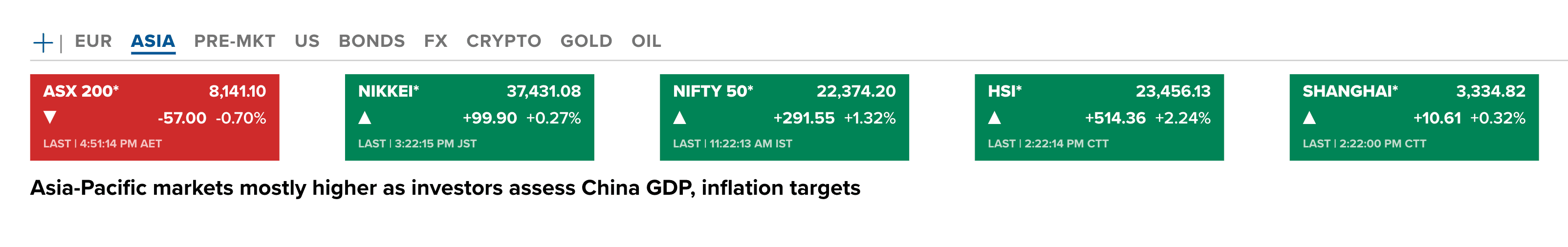This screenshot has width=1568, height=247.
Task: Open the NIKKEI quote name
Action: (x=389, y=91)
